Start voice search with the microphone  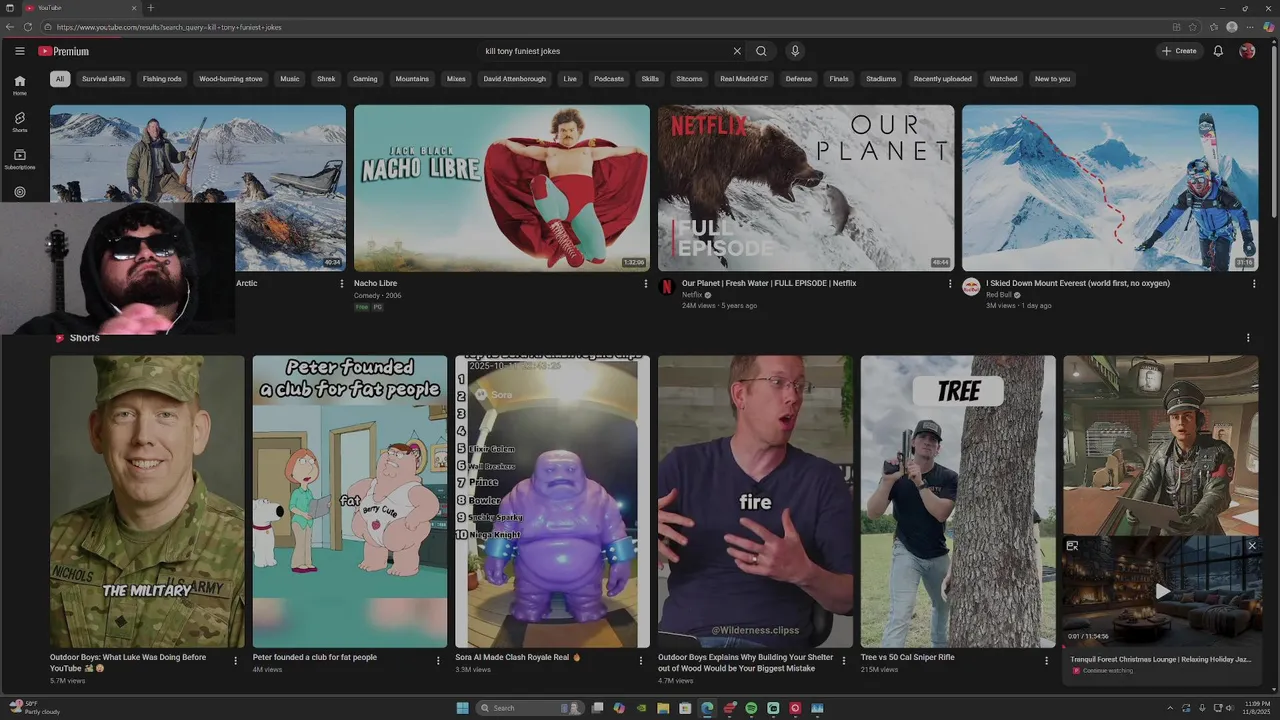[795, 51]
